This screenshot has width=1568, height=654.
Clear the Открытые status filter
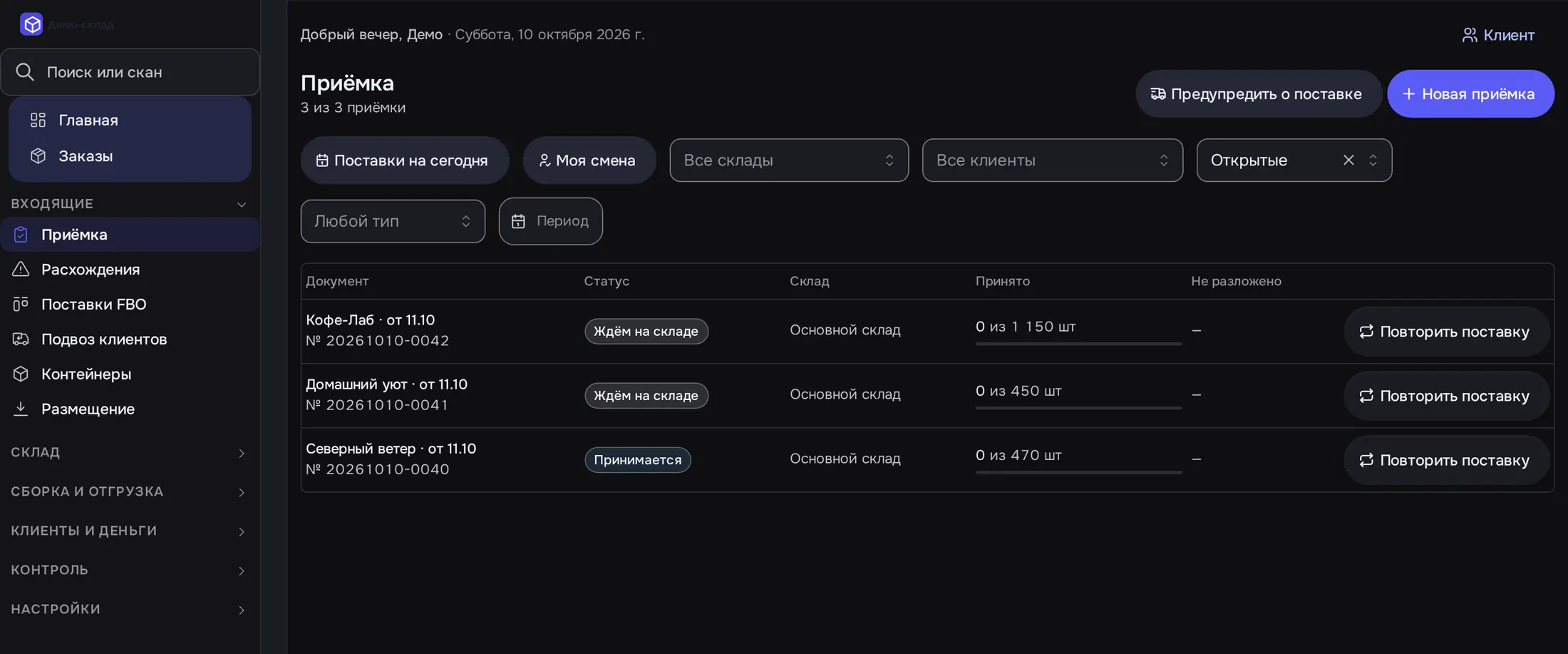(1348, 160)
